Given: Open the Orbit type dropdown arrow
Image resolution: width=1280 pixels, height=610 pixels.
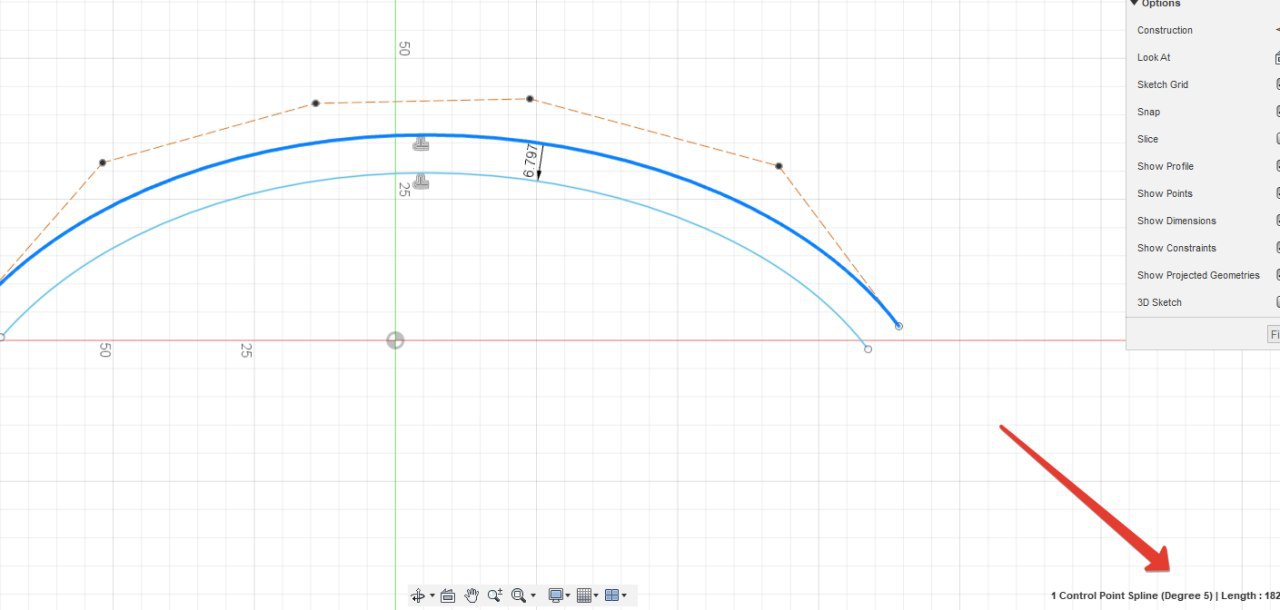Looking at the screenshot, I should (432, 596).
